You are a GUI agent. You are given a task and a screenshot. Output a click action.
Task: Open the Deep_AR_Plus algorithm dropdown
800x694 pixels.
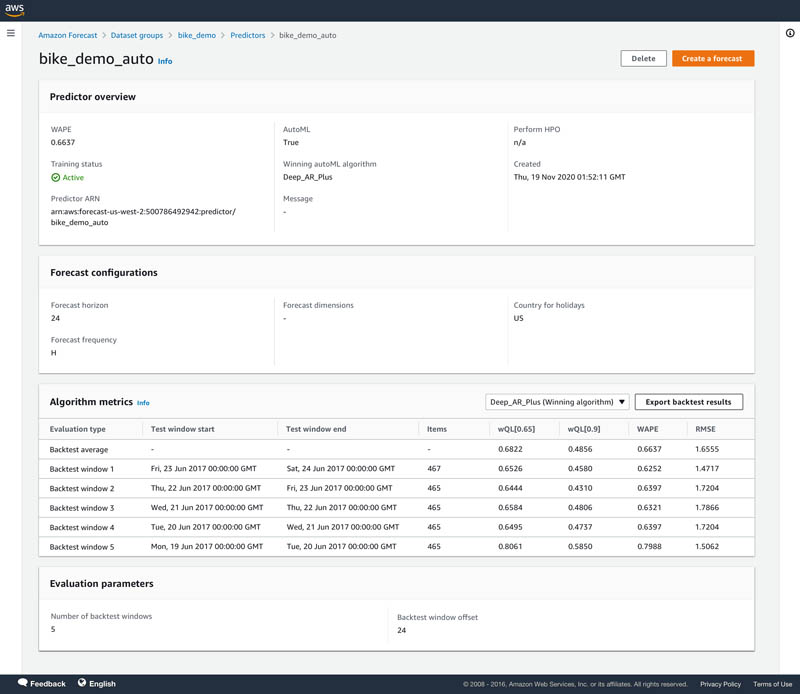[557, 402]
